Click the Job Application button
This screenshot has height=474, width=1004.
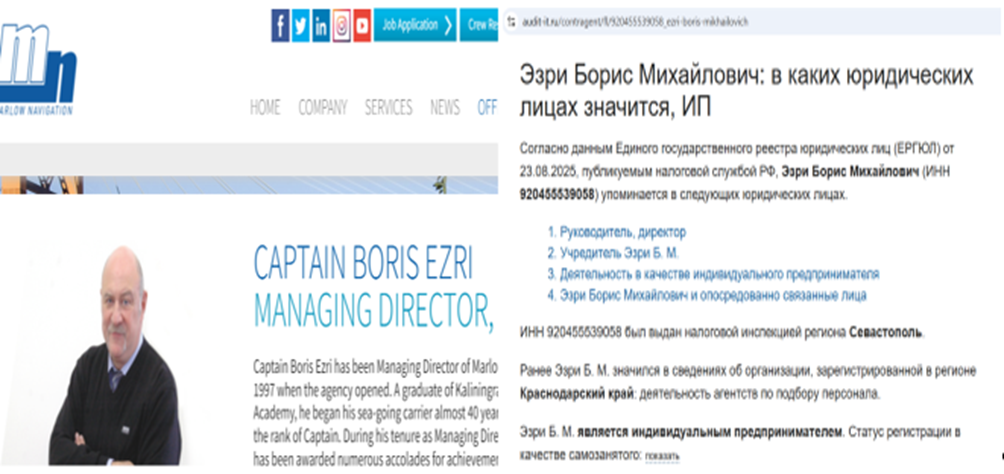[x=415, y=25]
